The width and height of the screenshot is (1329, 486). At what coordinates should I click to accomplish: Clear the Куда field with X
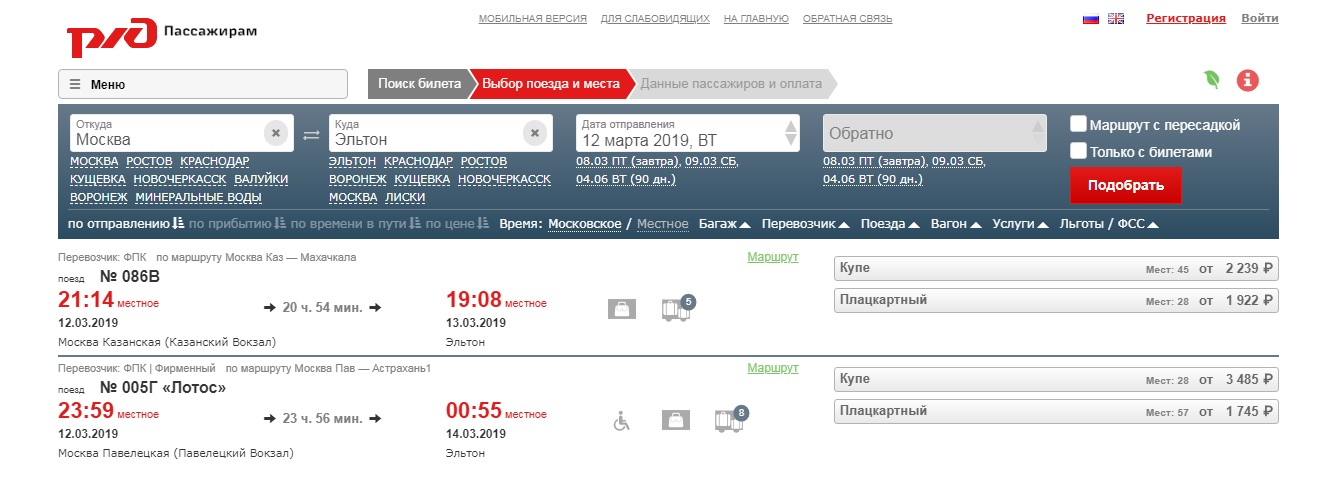[x=535, y=133]
